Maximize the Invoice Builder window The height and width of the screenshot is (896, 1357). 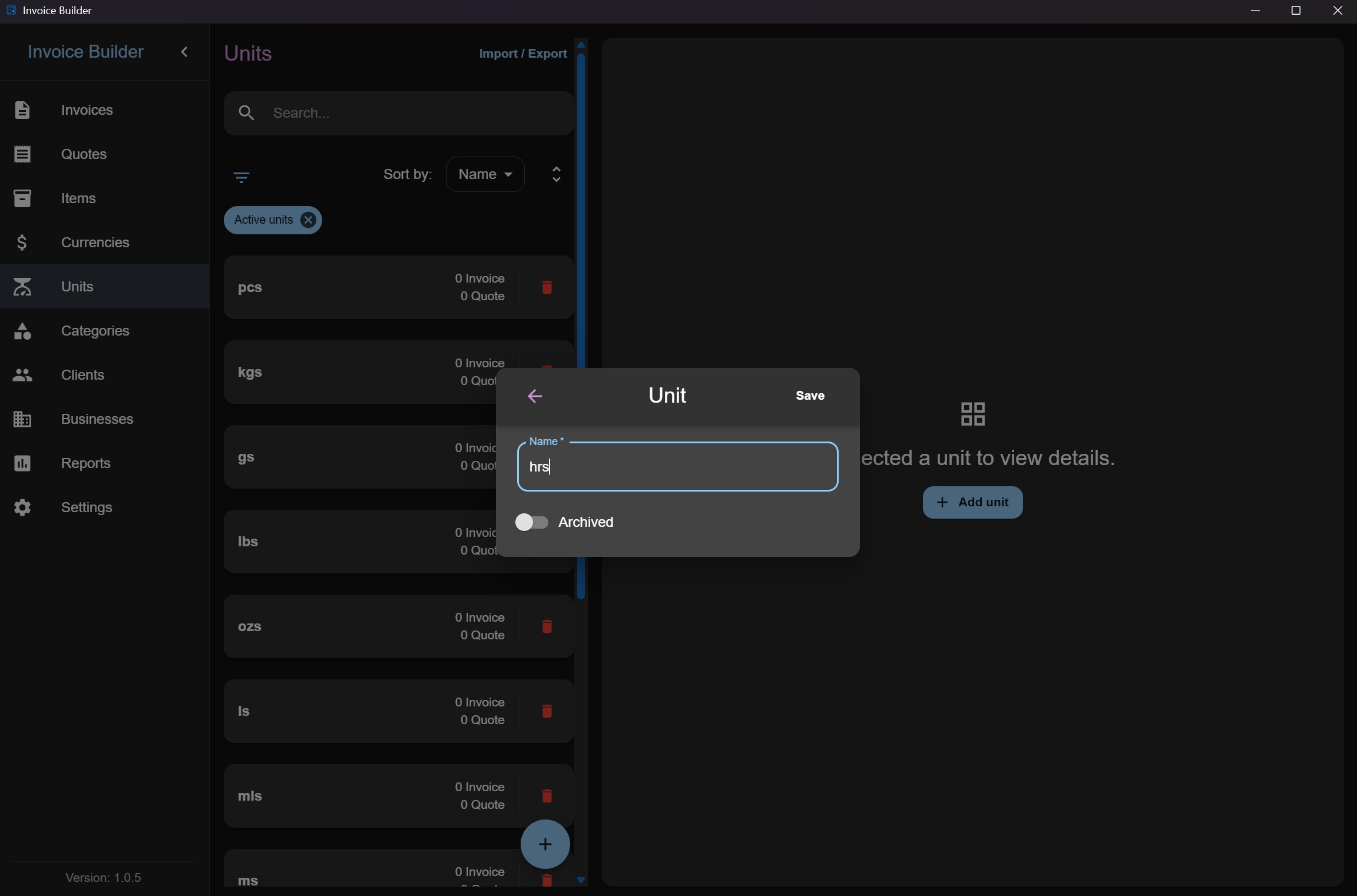[1296, 11]
